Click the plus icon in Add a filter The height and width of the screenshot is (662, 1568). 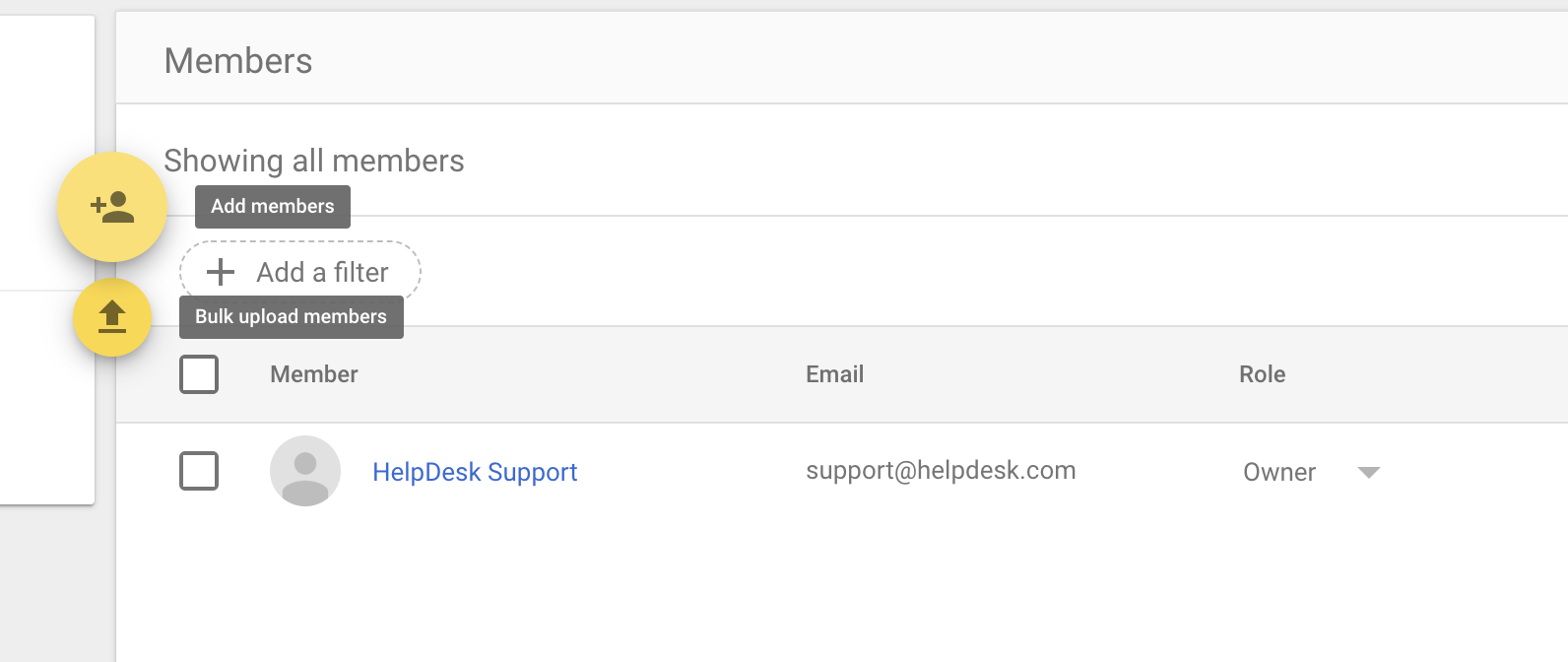click(x=221, y=272)
